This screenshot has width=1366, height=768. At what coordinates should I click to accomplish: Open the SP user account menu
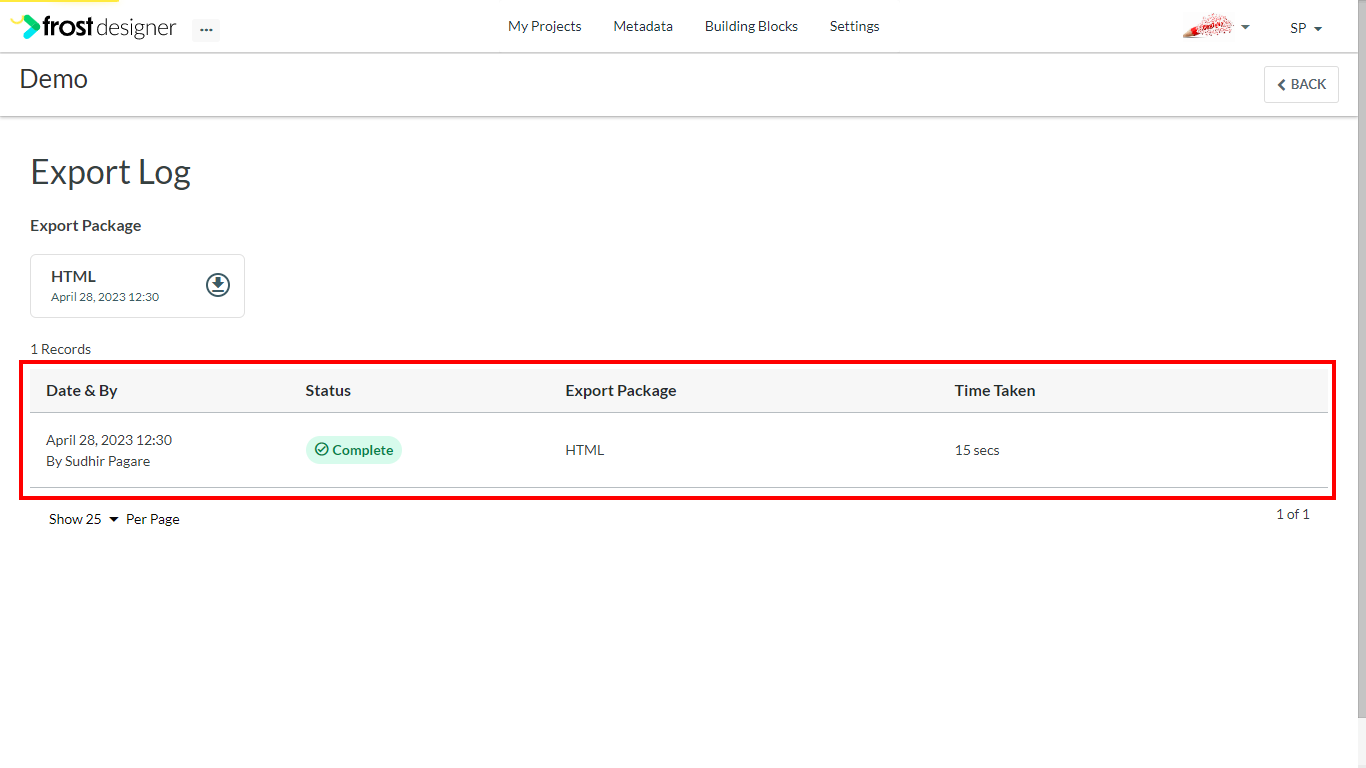tap(1306, 28)
